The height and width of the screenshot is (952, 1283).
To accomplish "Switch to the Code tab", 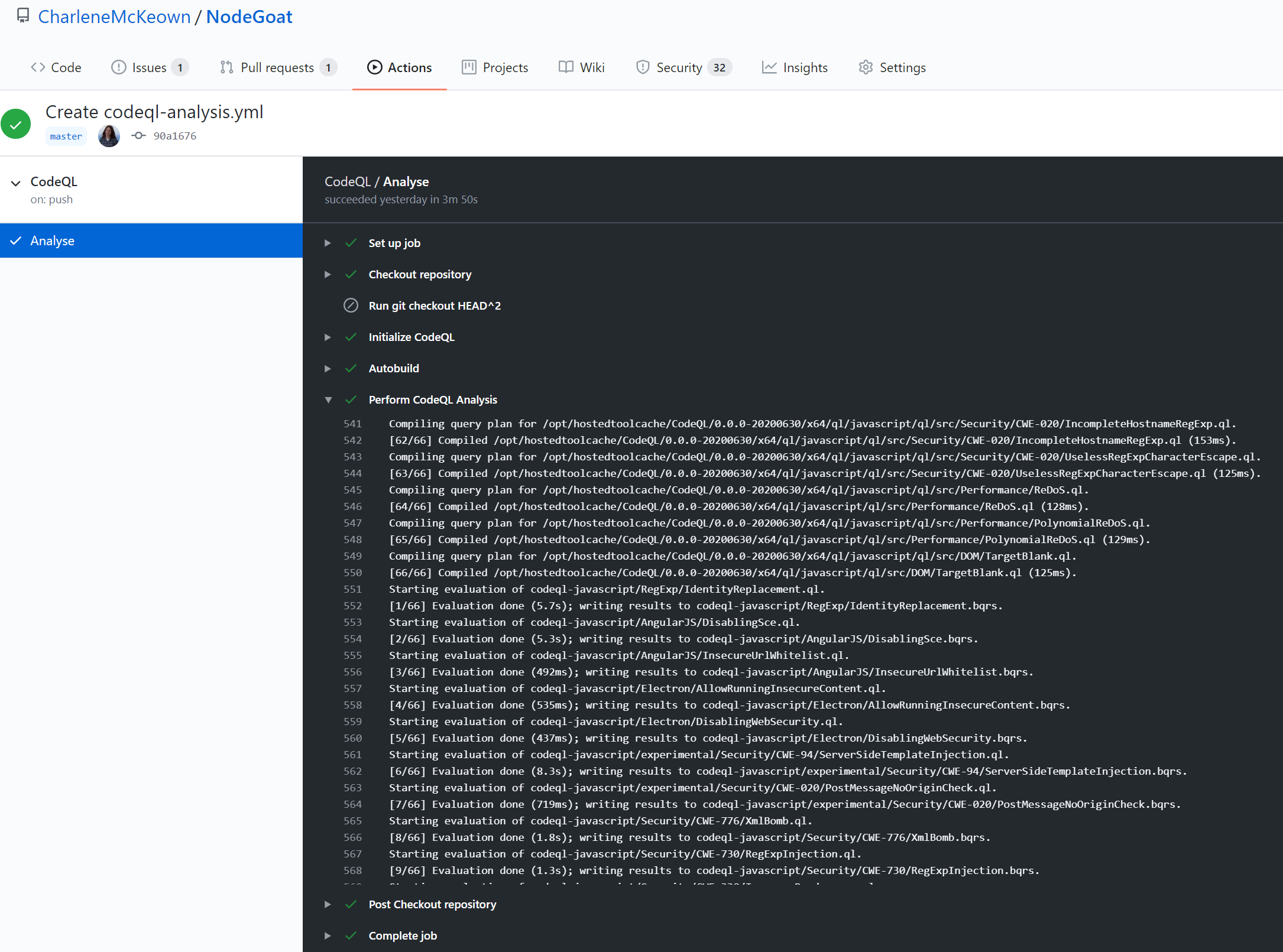I will pos(56,67).
